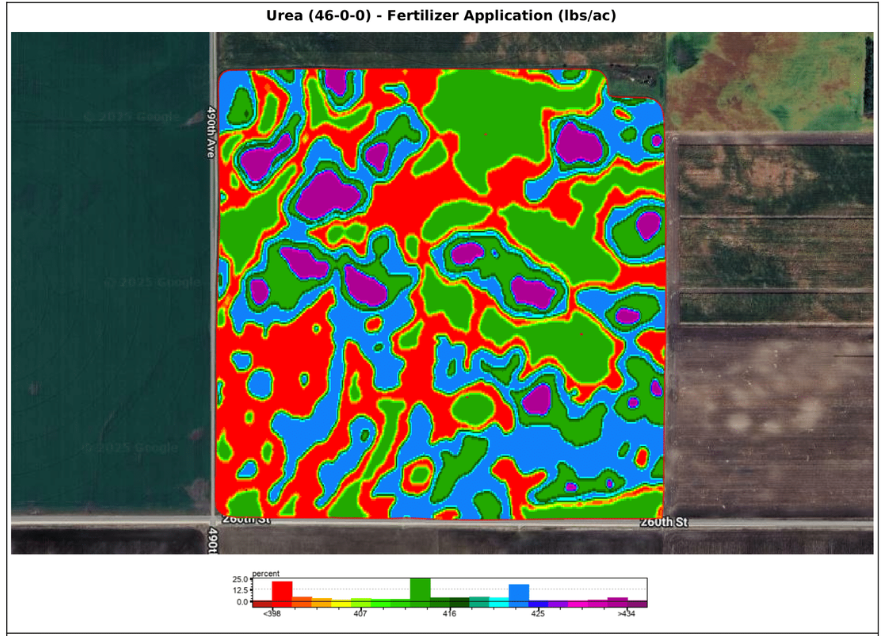
Task: Select the yellow legend color segment
Action: click(x=341, y=605)
